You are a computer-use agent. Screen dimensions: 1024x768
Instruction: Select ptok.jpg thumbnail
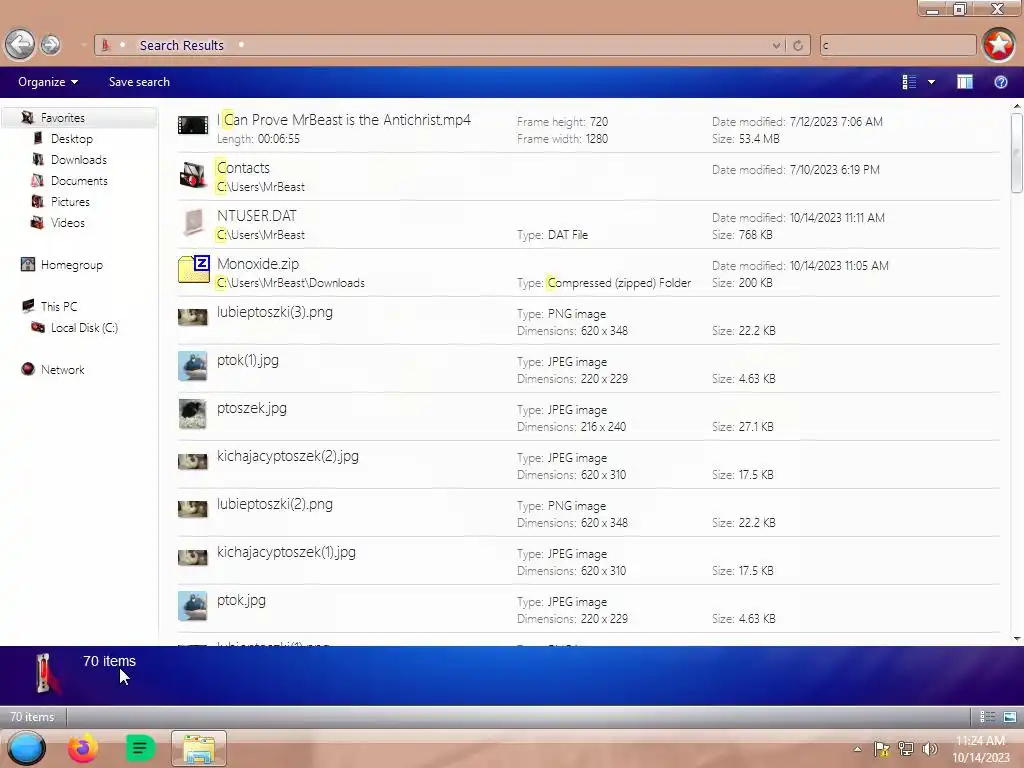pos(193,606)
